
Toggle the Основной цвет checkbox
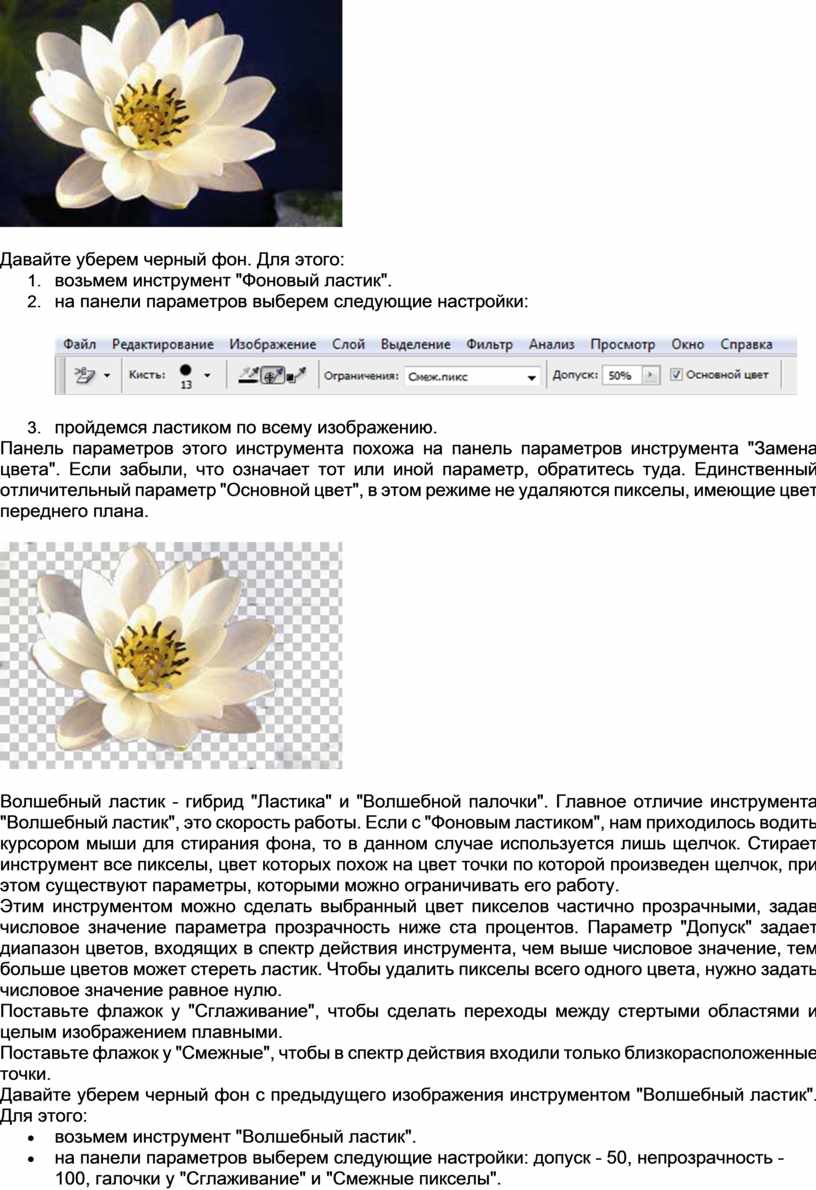point(676,375)
